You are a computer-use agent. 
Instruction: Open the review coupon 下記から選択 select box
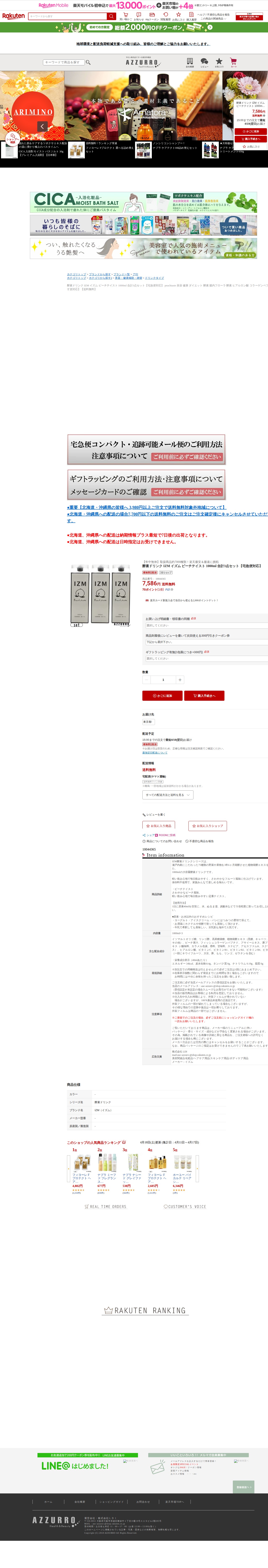point(207,642)
